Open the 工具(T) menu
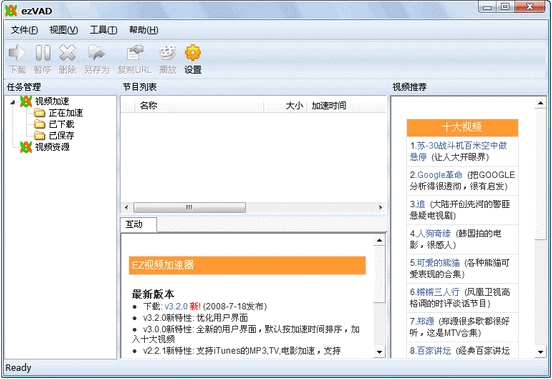Viewport: 552px width, 379px height. pos(104,30)
